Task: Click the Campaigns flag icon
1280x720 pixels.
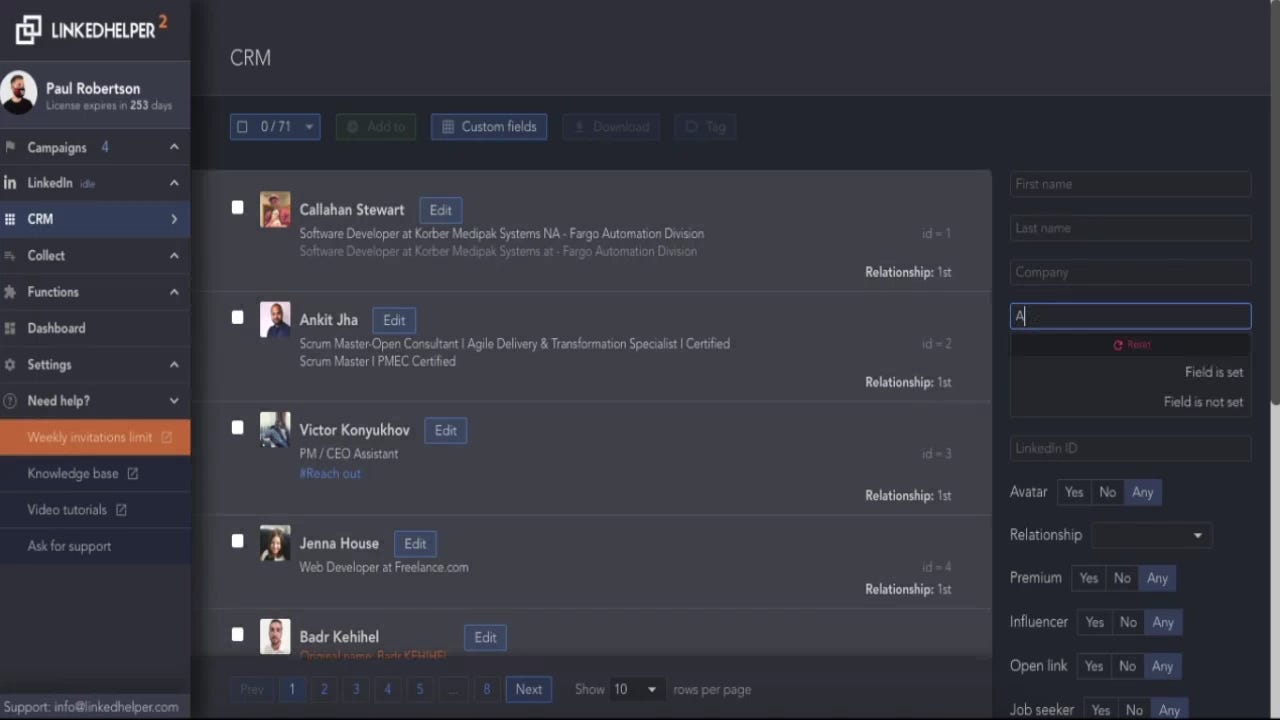Action: click(10, 147)
